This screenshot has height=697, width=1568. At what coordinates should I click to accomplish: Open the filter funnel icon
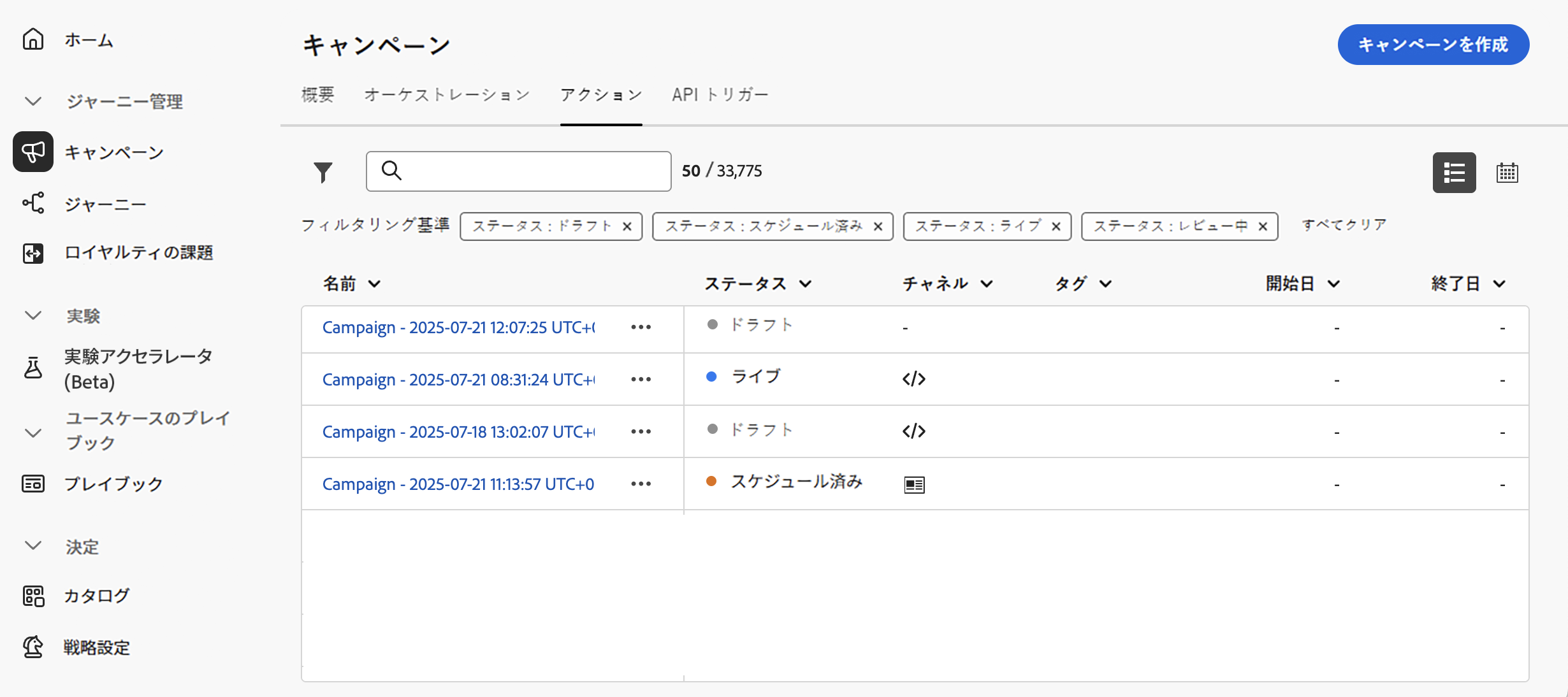click(x=323, y=172)
